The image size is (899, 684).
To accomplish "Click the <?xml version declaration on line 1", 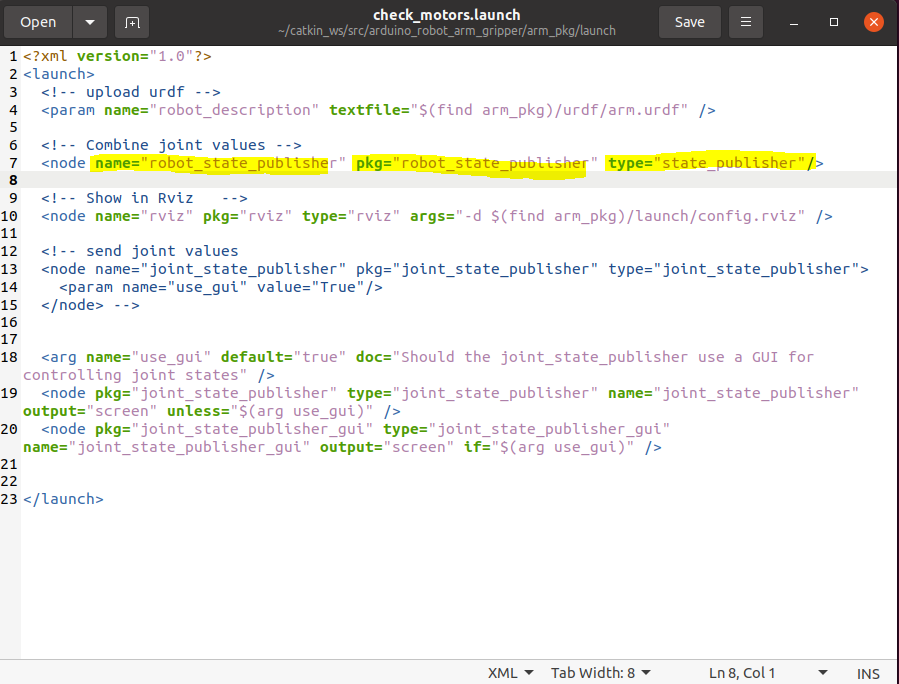I will pyautogui.click(x=117, y=56).
